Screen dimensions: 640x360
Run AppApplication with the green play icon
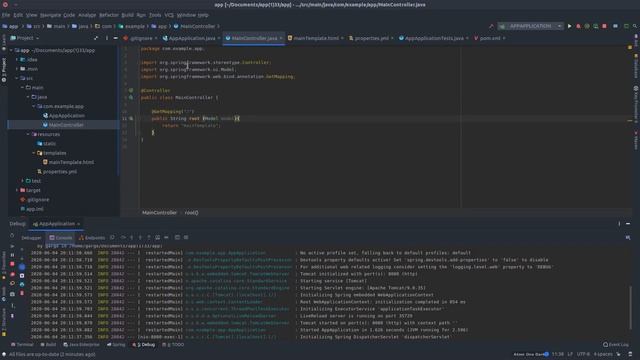coord(569,26)
